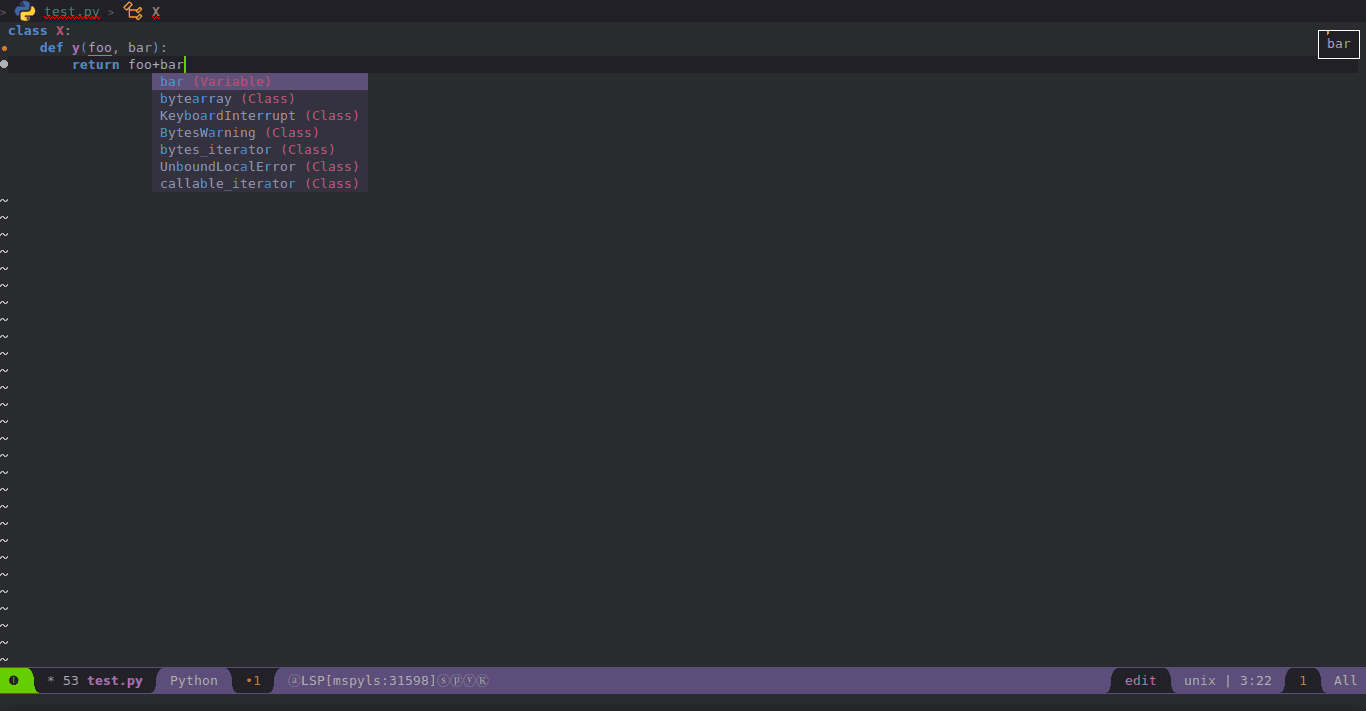The width and height of the screenshot is (1366, 711).
Task: Click the circled 'y' minor-mode indicator
Action: point(469,681)
